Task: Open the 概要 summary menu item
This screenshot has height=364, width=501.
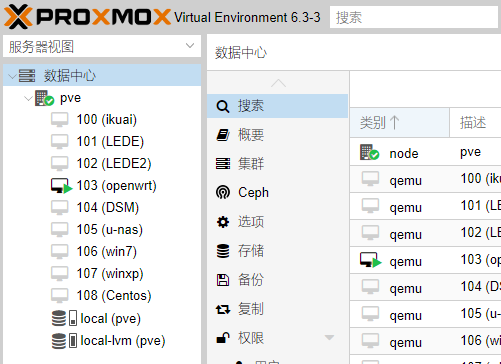Action: coord(277,135)
